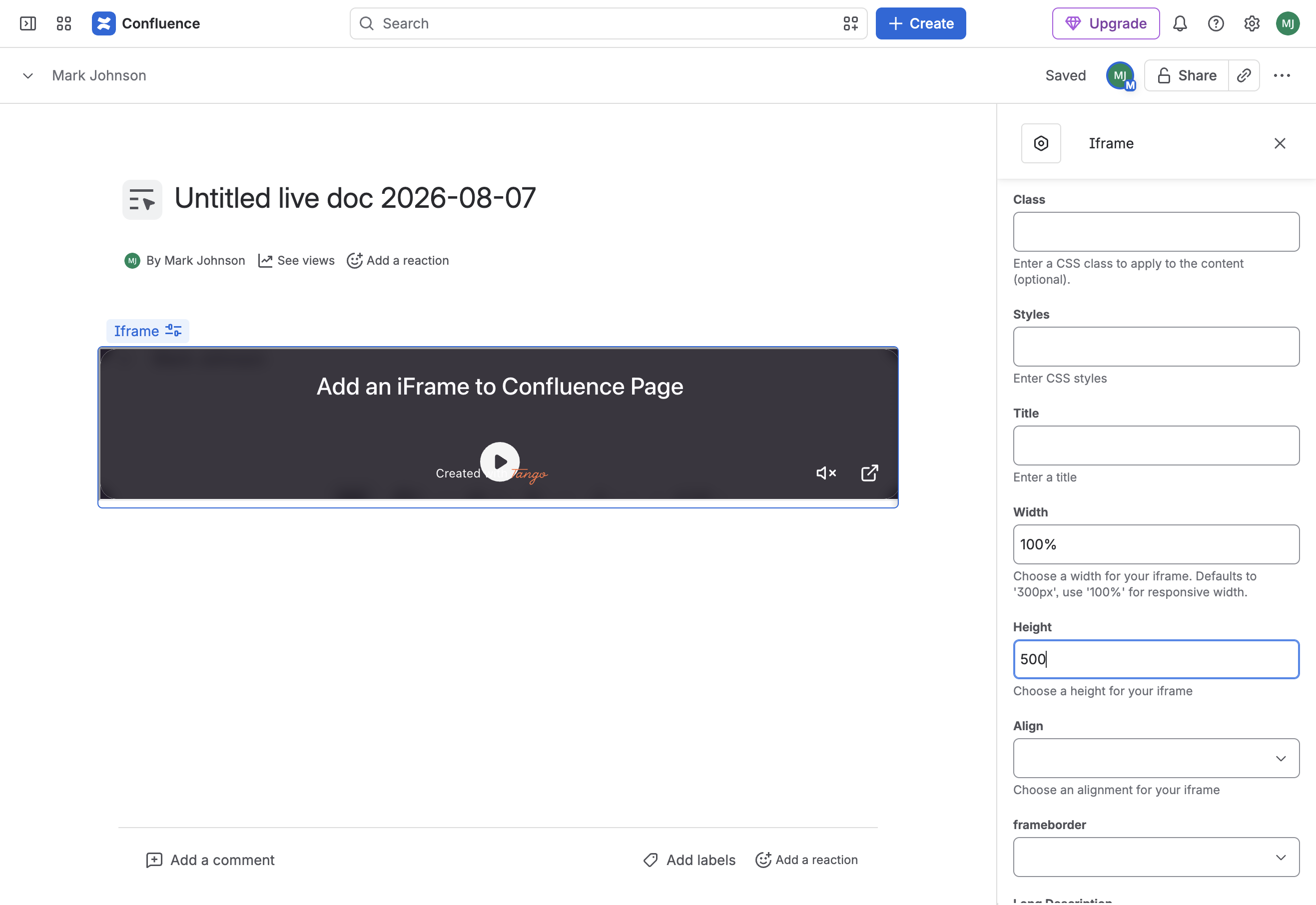Add a reaction below the title
This screenshot has width=1316, height=905.
398,260
